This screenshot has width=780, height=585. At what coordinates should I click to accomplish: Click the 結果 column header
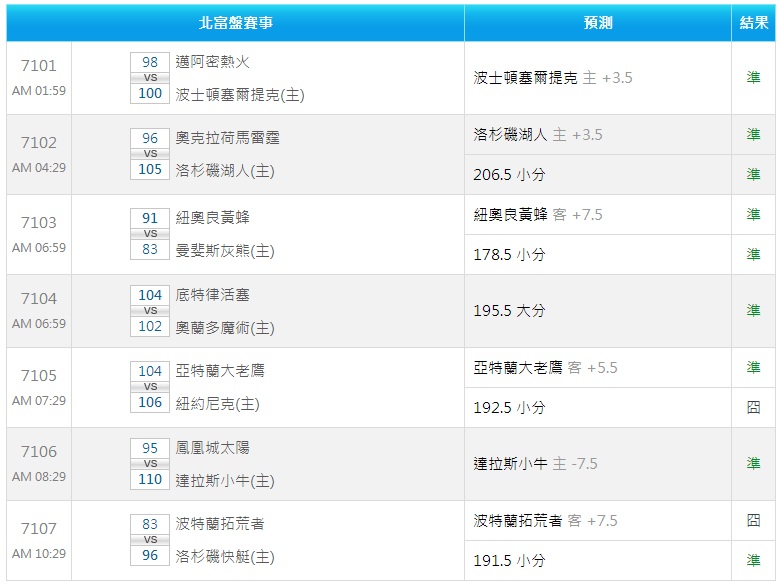pyautogui.click(x=753, y=23)
